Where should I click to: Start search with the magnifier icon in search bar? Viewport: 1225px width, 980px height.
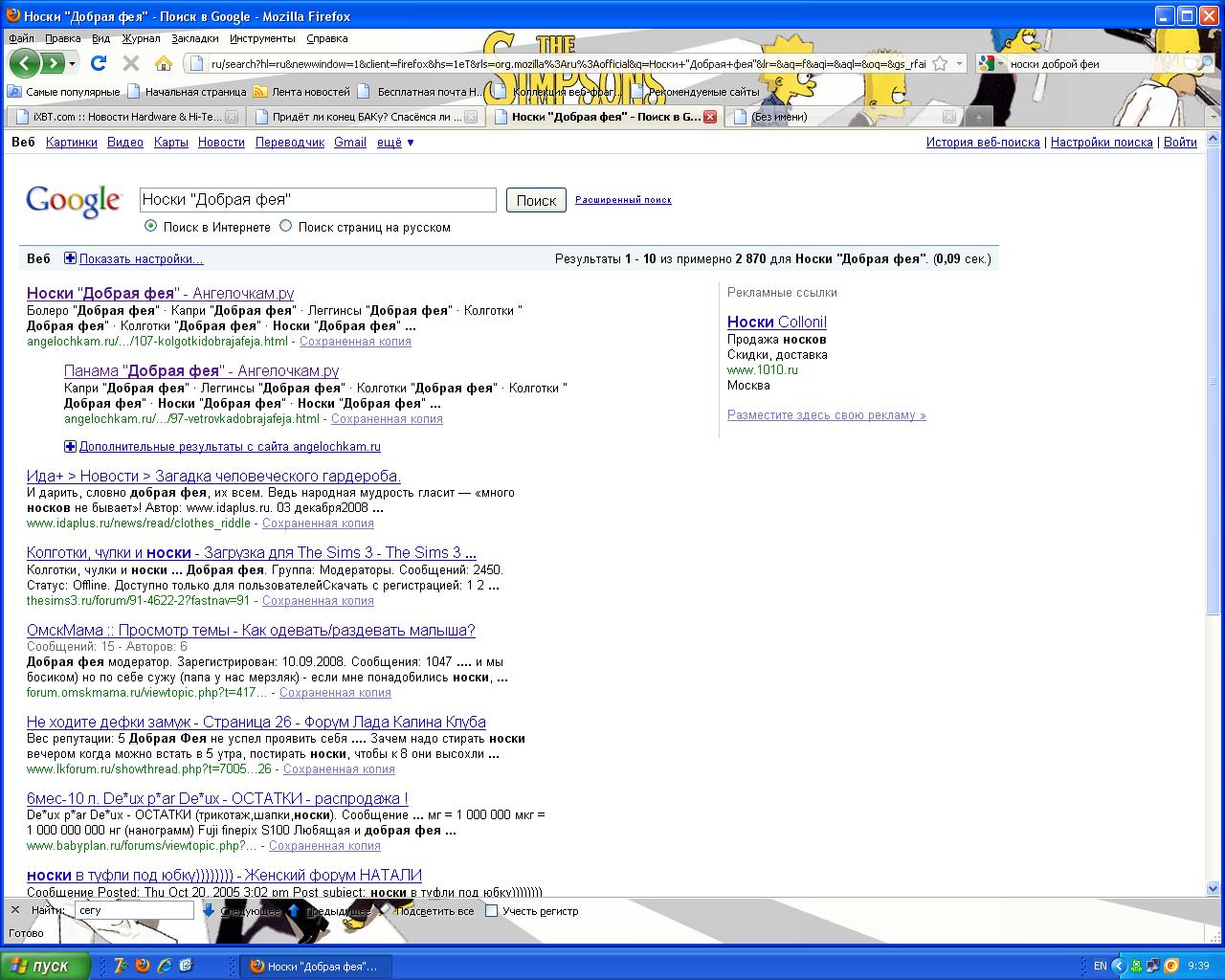1207,63
